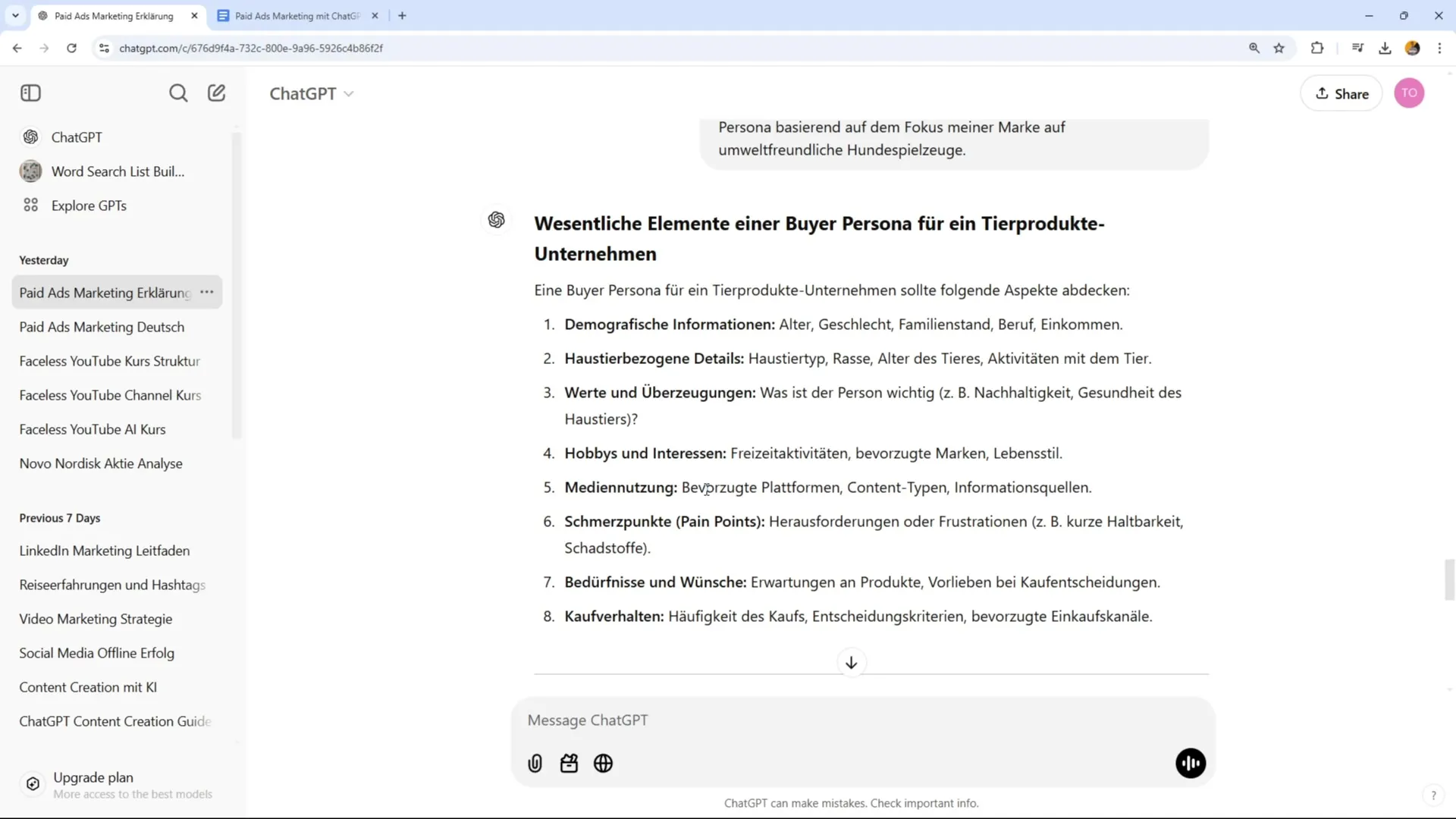Expand the ChatGPT model selector dropdown
The height and width of the screenshot is (819, 1456).
pos(312,93)
